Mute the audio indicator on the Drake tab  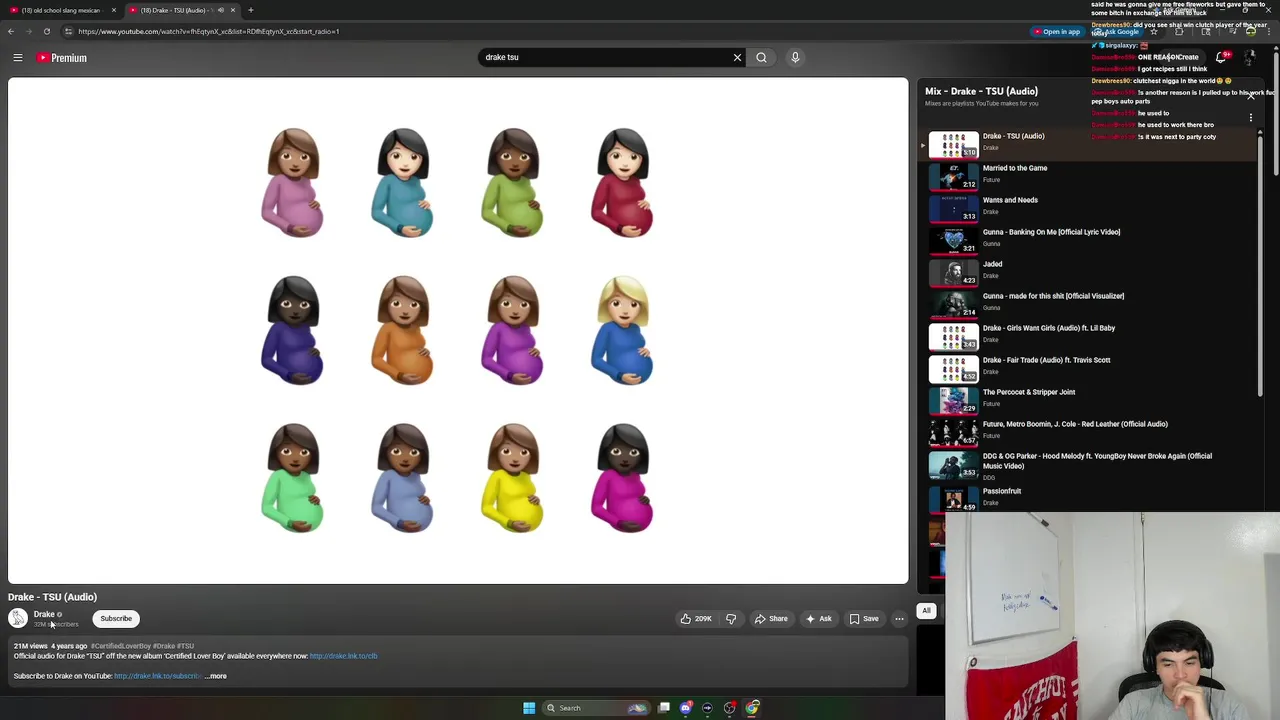coord(220,10)
